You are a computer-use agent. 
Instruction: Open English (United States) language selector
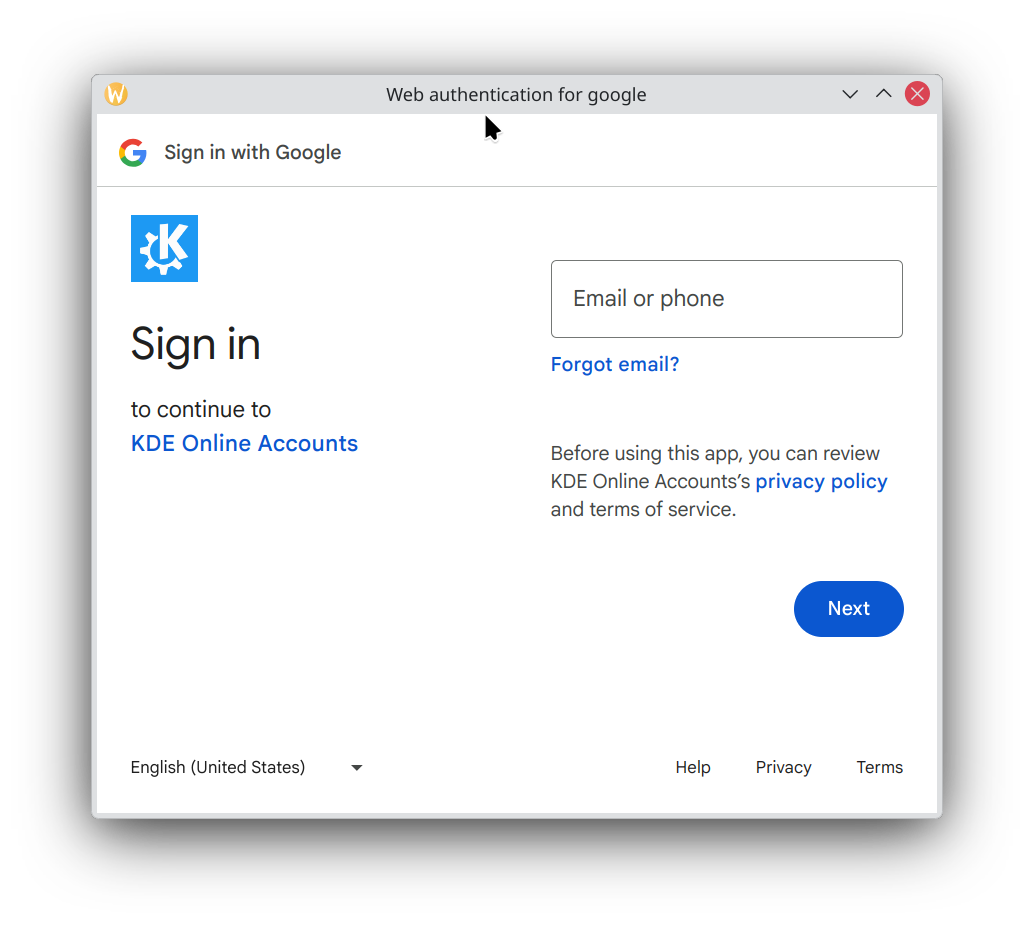coord(247,767)
